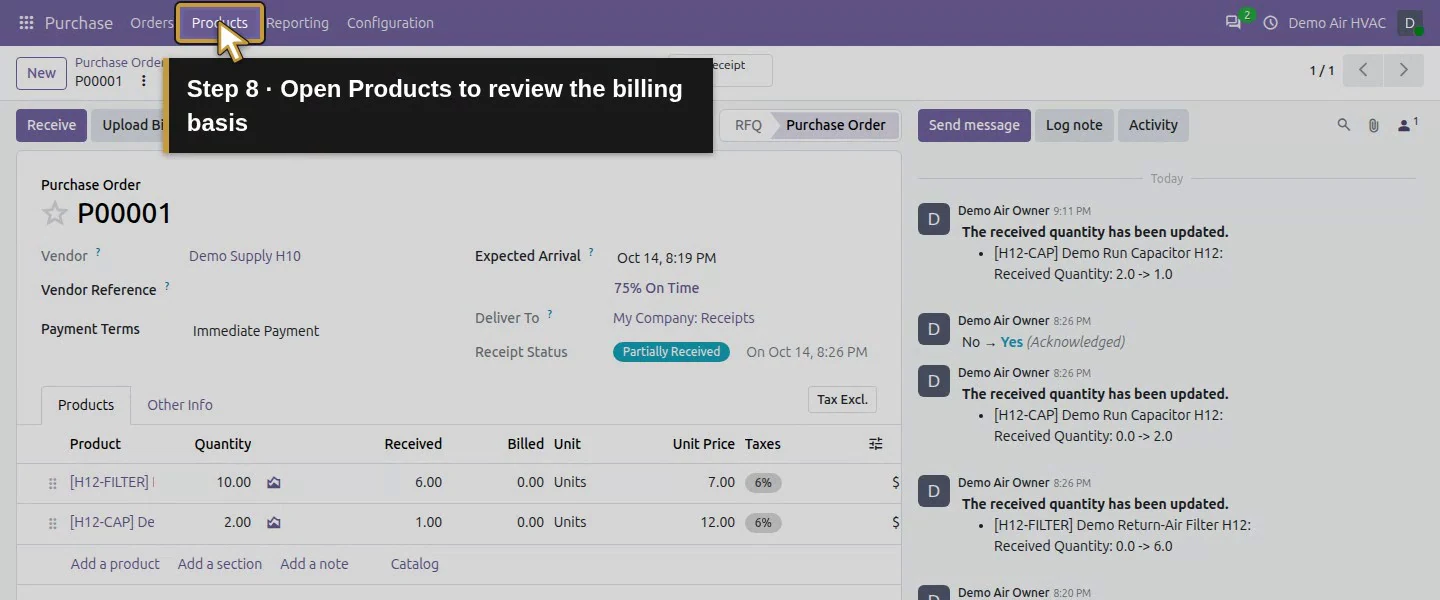Click the 75% On Time link
The height and width of the screenshot is (600, 1440).
(x=656, y=288)
